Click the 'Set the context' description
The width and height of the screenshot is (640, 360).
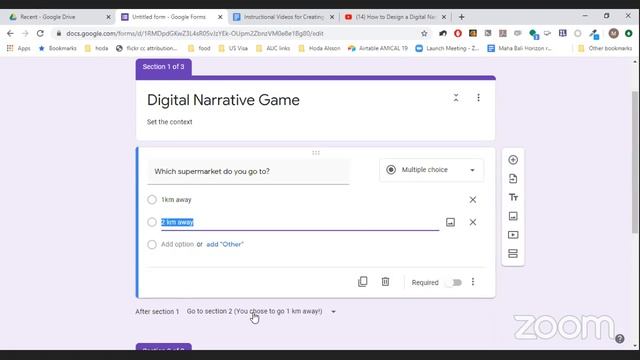pos(169,122)
